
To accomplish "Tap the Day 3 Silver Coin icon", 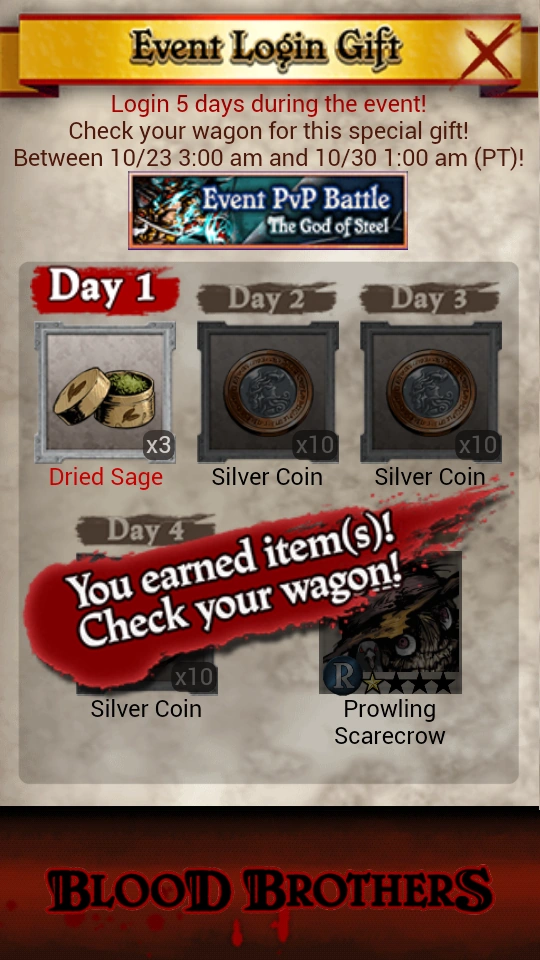I will (x=430, y=392).
